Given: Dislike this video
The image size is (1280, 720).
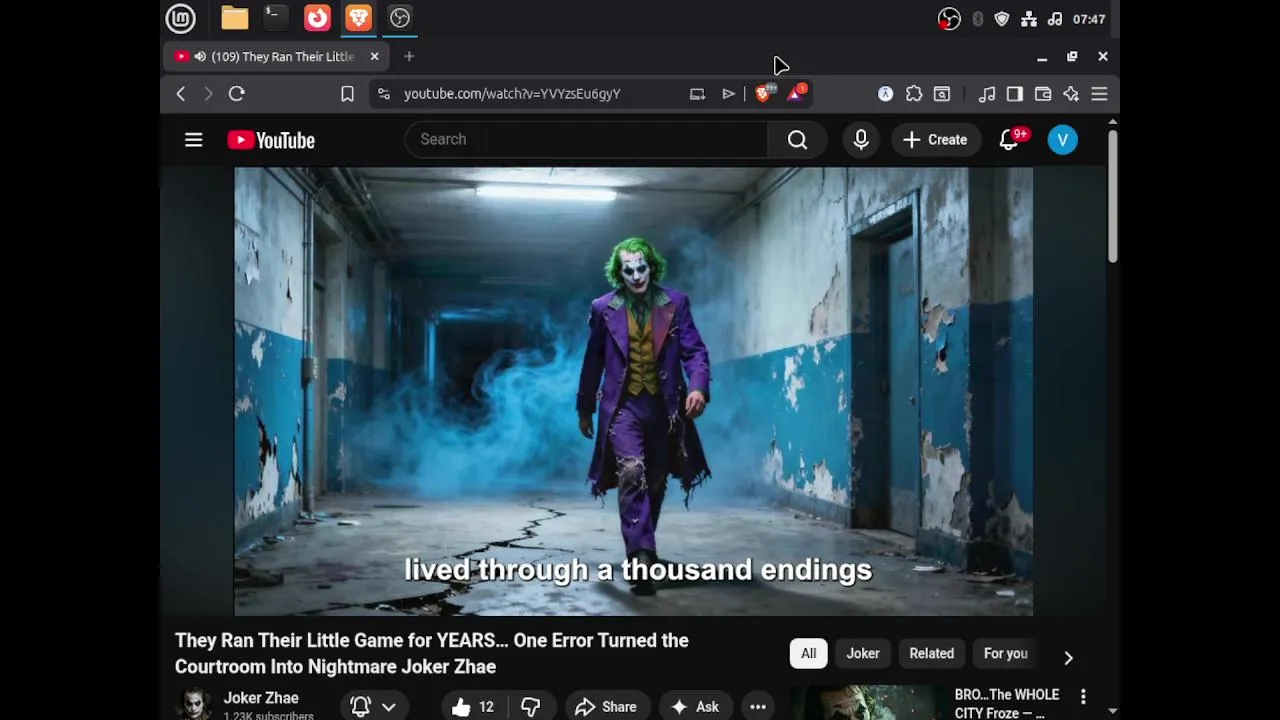Looking at the screenshot, I should click(x=531, y=707).
